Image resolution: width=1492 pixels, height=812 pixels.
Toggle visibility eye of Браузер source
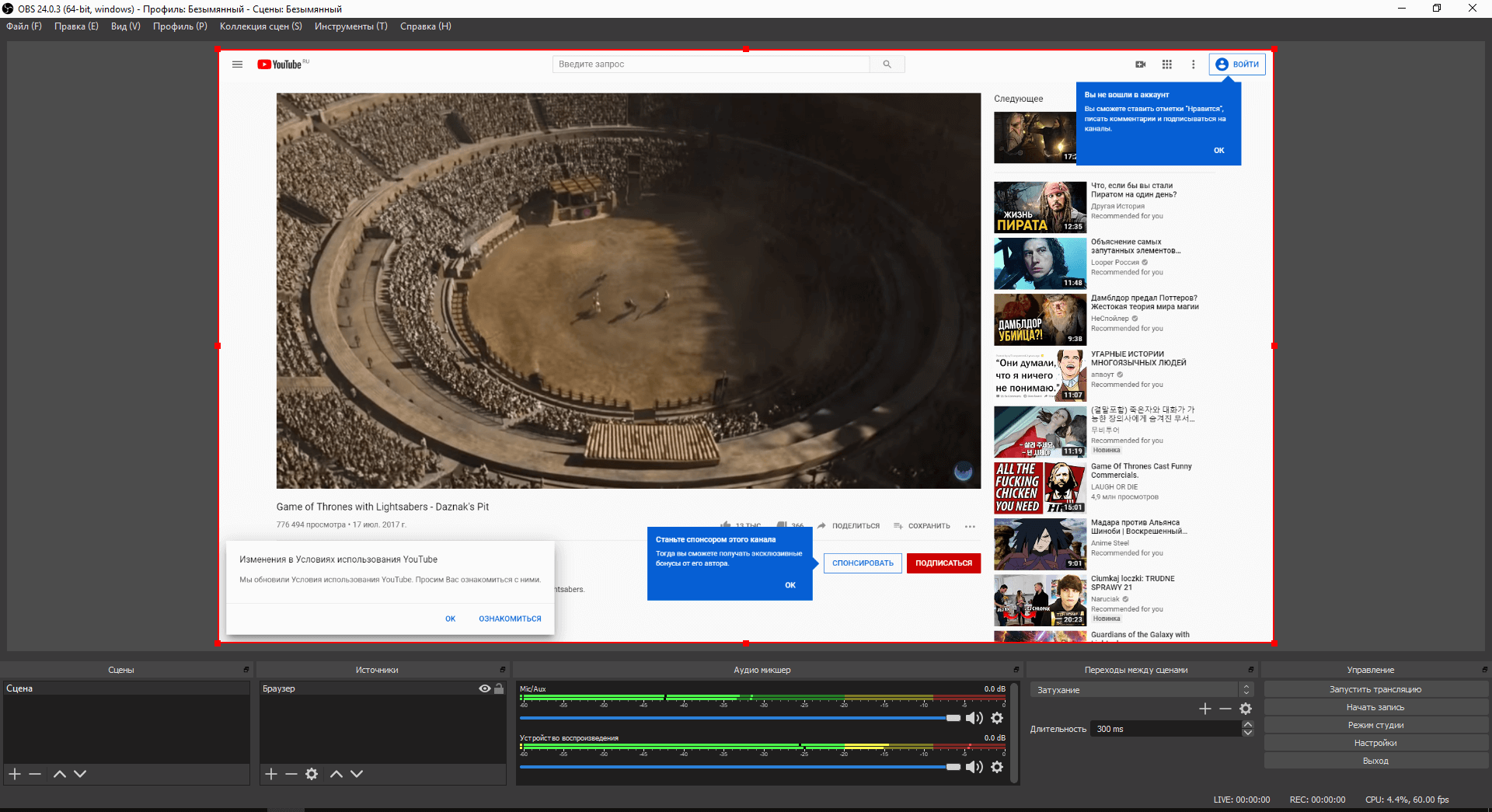485,688
